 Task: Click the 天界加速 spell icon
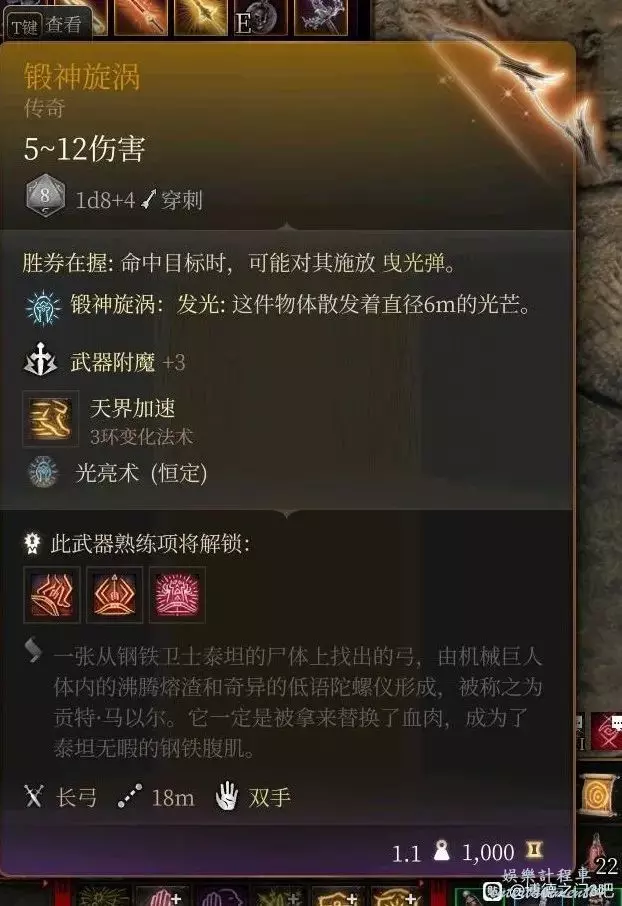[x=50, y=419]
